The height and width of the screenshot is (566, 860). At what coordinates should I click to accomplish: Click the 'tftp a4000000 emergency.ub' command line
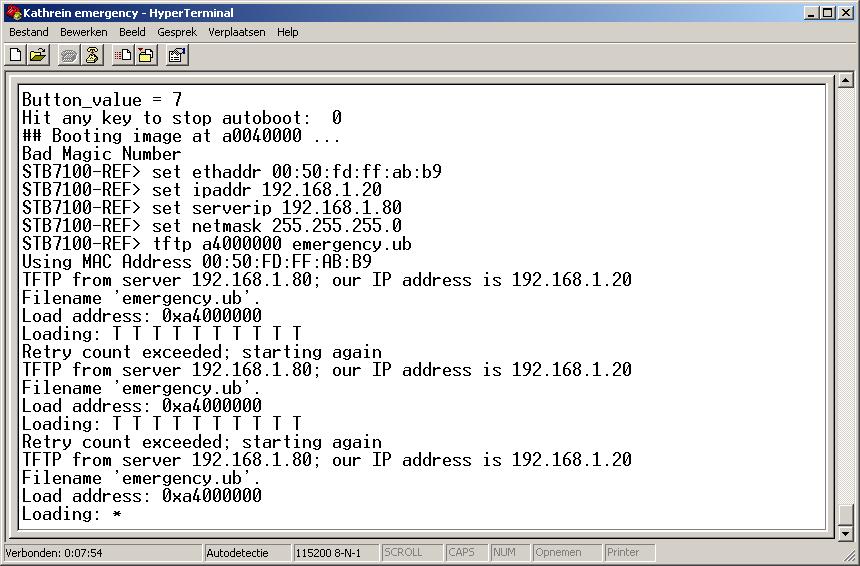tap(217, 244)
